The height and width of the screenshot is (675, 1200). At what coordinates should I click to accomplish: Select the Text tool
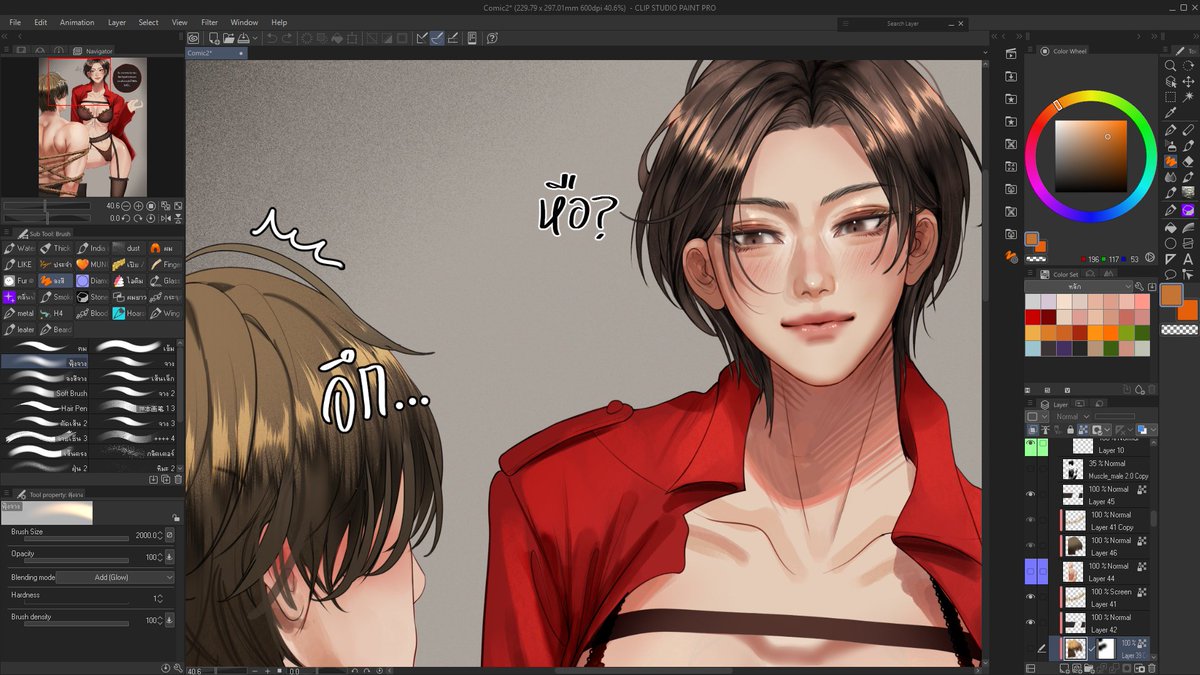1188,260
